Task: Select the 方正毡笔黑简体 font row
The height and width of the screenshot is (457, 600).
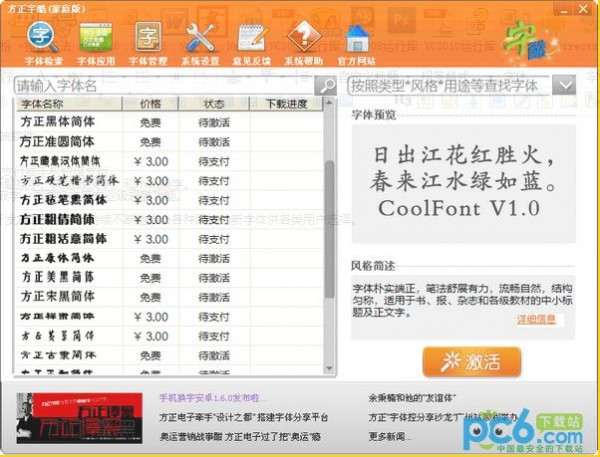Action: (170, 200)
